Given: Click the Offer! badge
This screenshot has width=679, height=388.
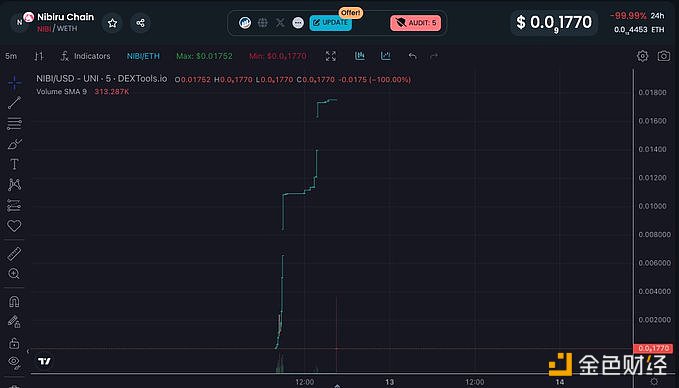Looking at the screenshot, I should pyautogui.click(x=351, y=13).
